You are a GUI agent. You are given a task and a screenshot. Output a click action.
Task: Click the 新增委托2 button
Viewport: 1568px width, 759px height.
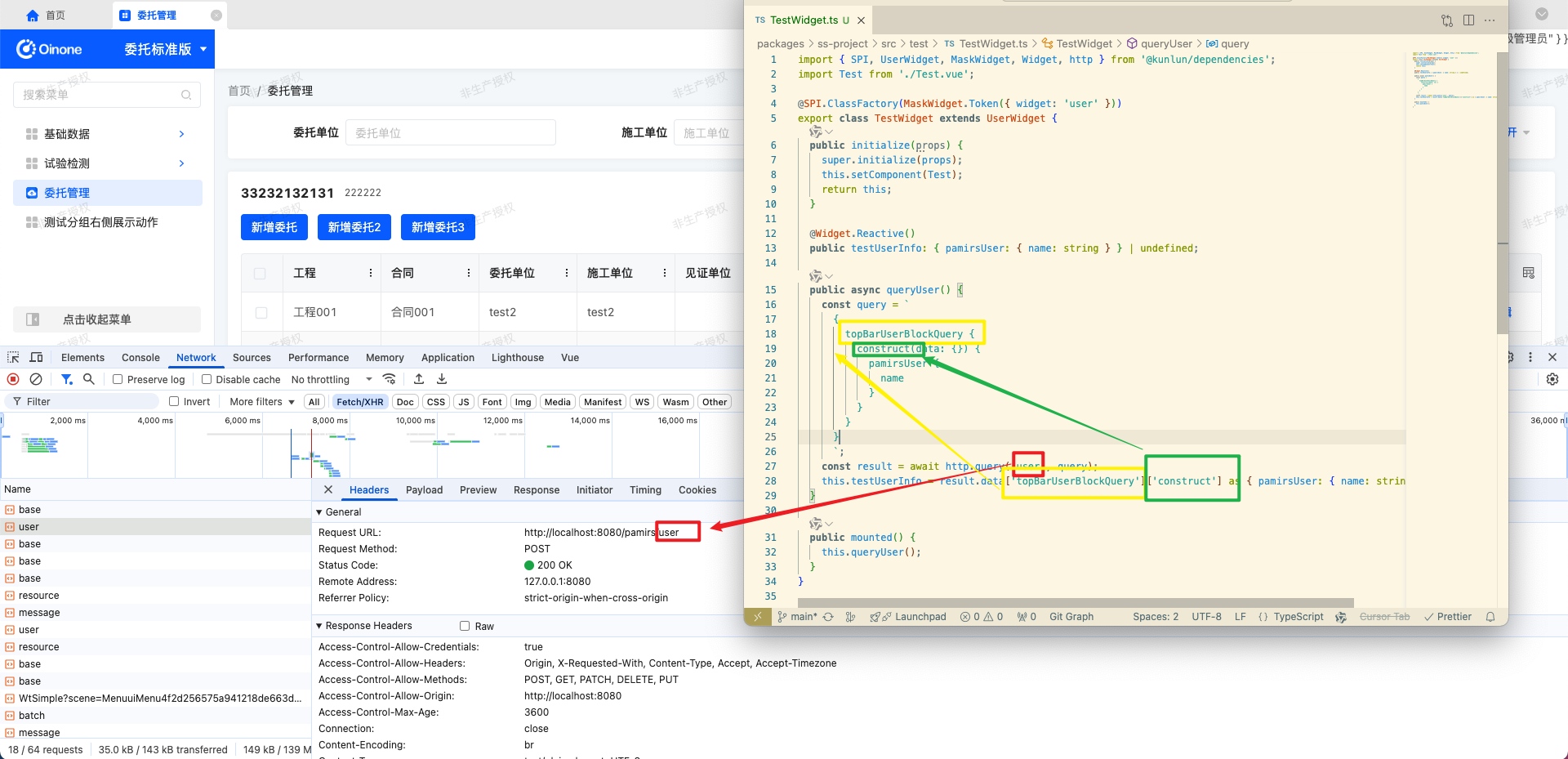point(354,227)
